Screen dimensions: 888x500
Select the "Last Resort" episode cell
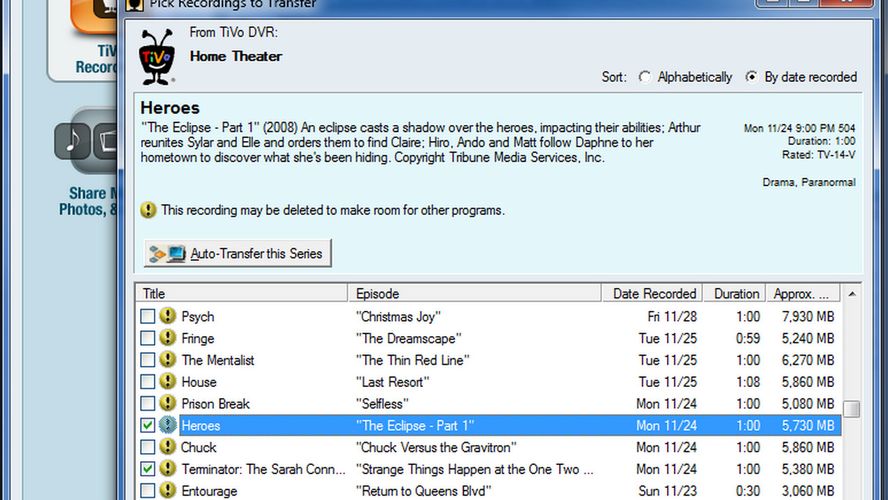392,382
